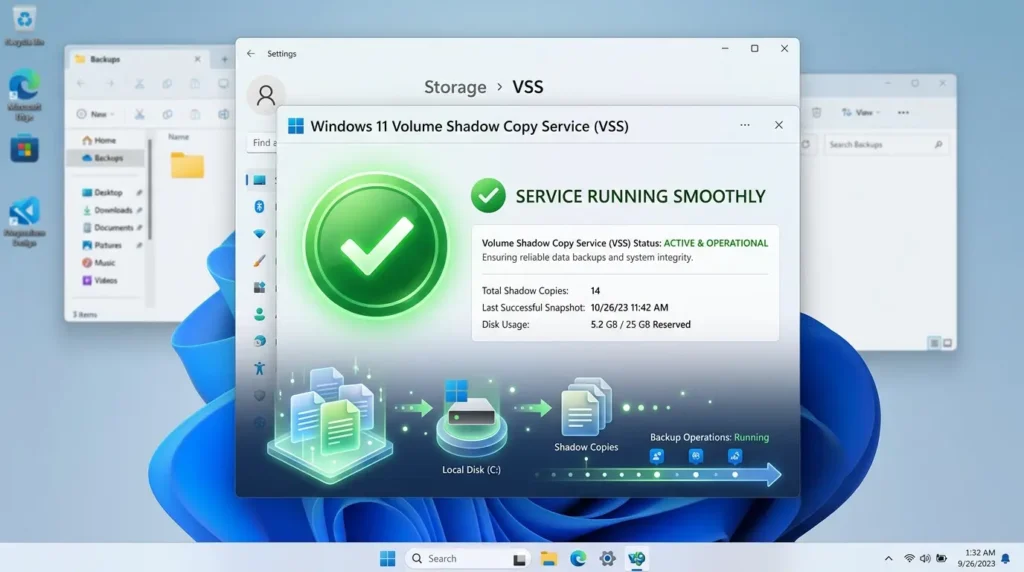Screen dimensions: 1024x572
Task: Go back using the Settings back arrow
Action: point(251,54)
